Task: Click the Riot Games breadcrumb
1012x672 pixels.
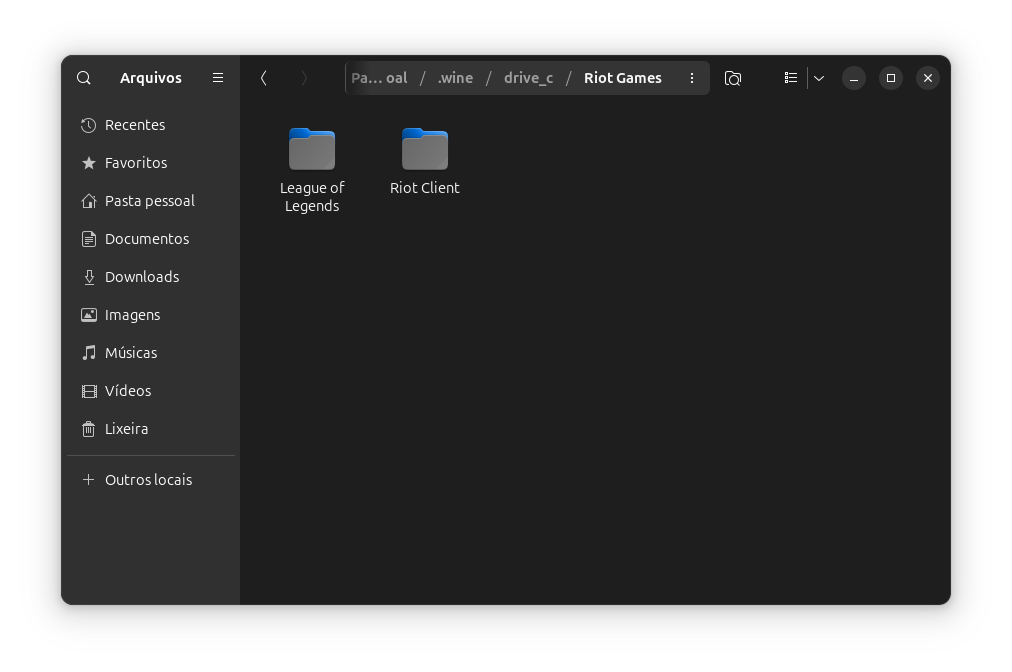Action: pyautogui.click(x=623, y=78)
